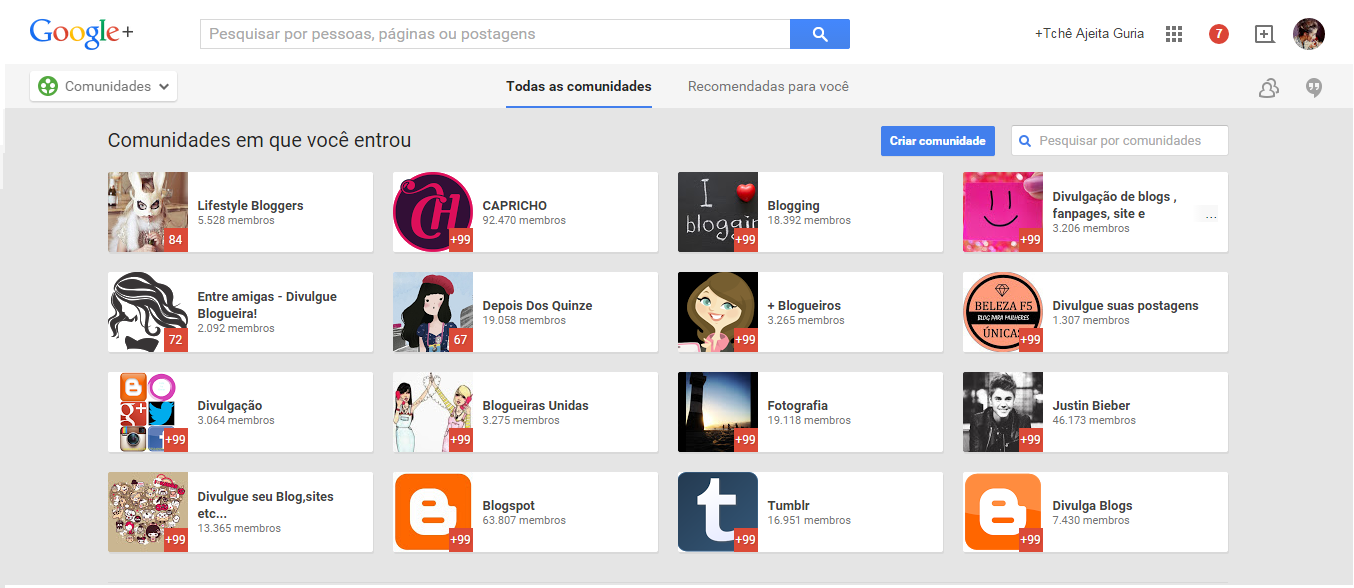Open the + Blogueiros community
This screenshot has width=1354, height=588.
804,305
